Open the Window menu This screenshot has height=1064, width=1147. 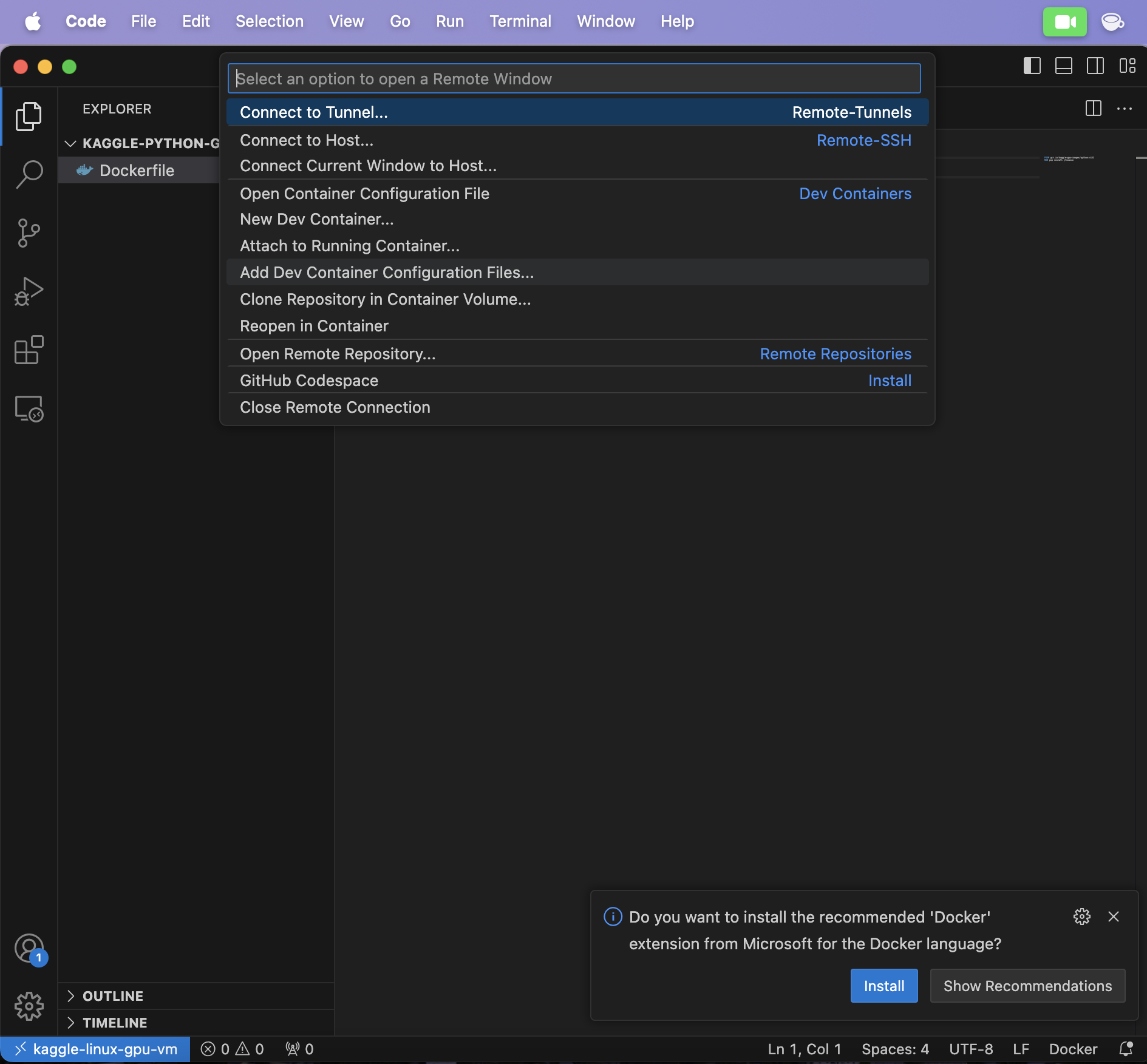606,21
